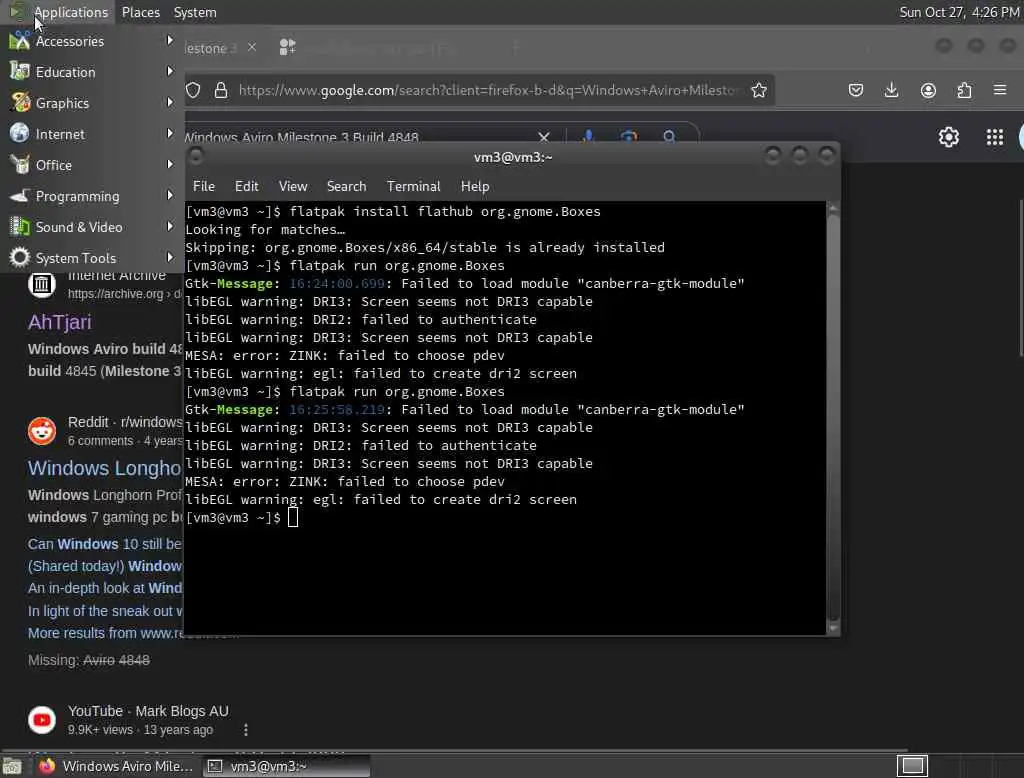
Task: Focus the Firefox URL address bar
Action: click(x=488, y=90)
